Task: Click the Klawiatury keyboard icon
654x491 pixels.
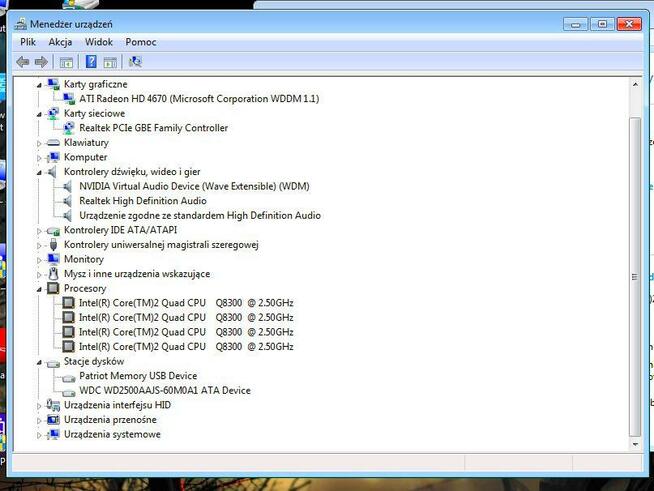Action: (x=53, y=143)
